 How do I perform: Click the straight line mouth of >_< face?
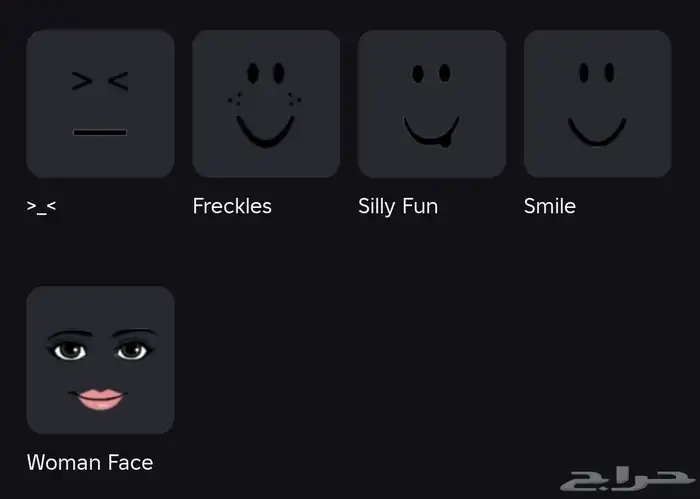(100, 132)
